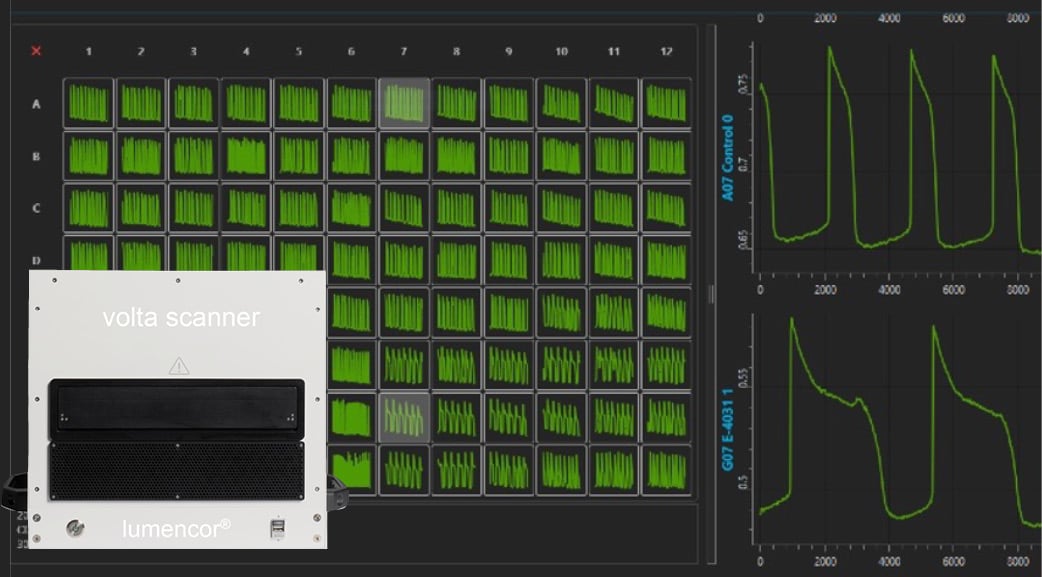Screen dimensions: 1042x577
Task: Choose well H12 at the grid corner
Action: [666, 468]
